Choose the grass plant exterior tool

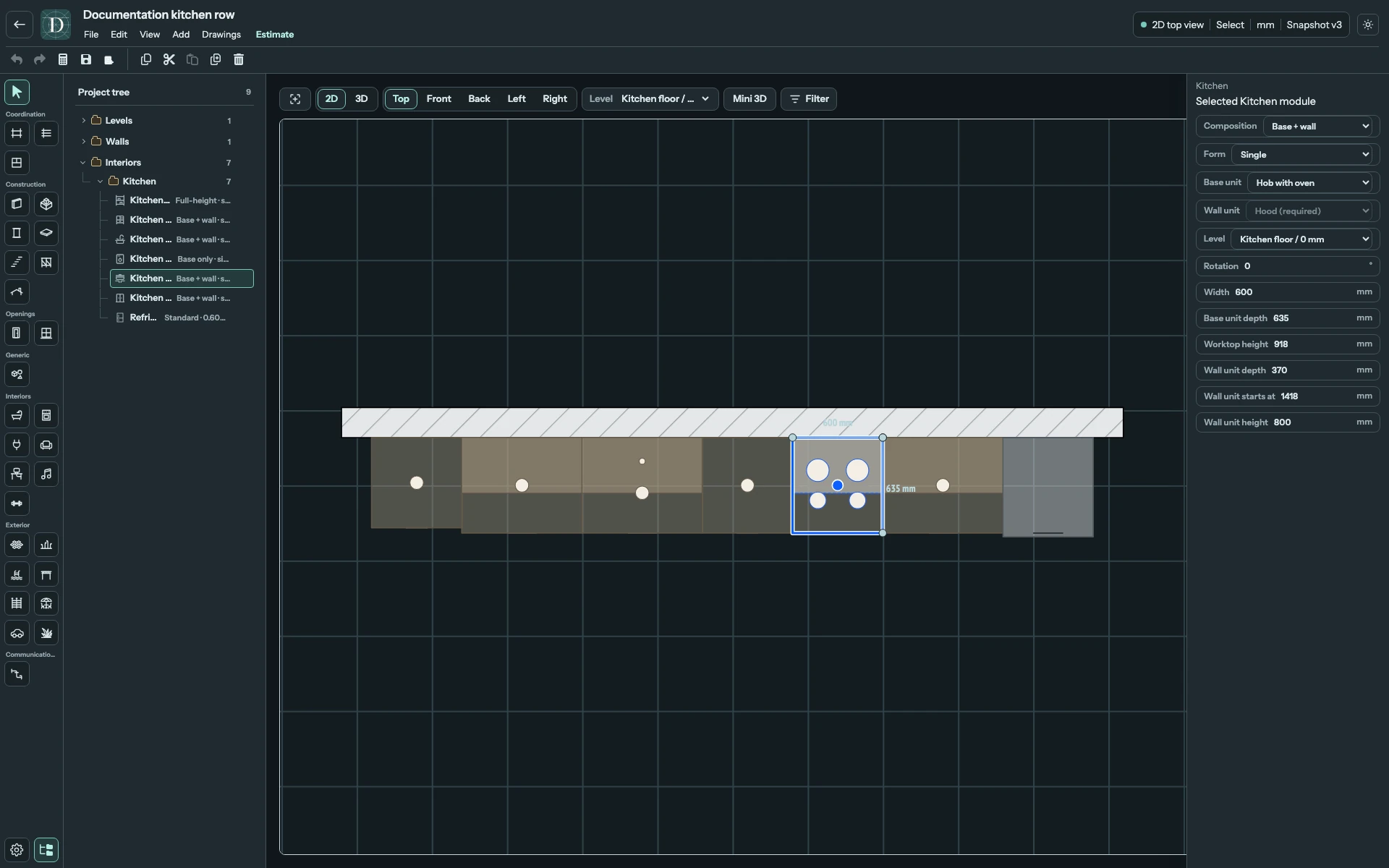click(x=46, y=633)
